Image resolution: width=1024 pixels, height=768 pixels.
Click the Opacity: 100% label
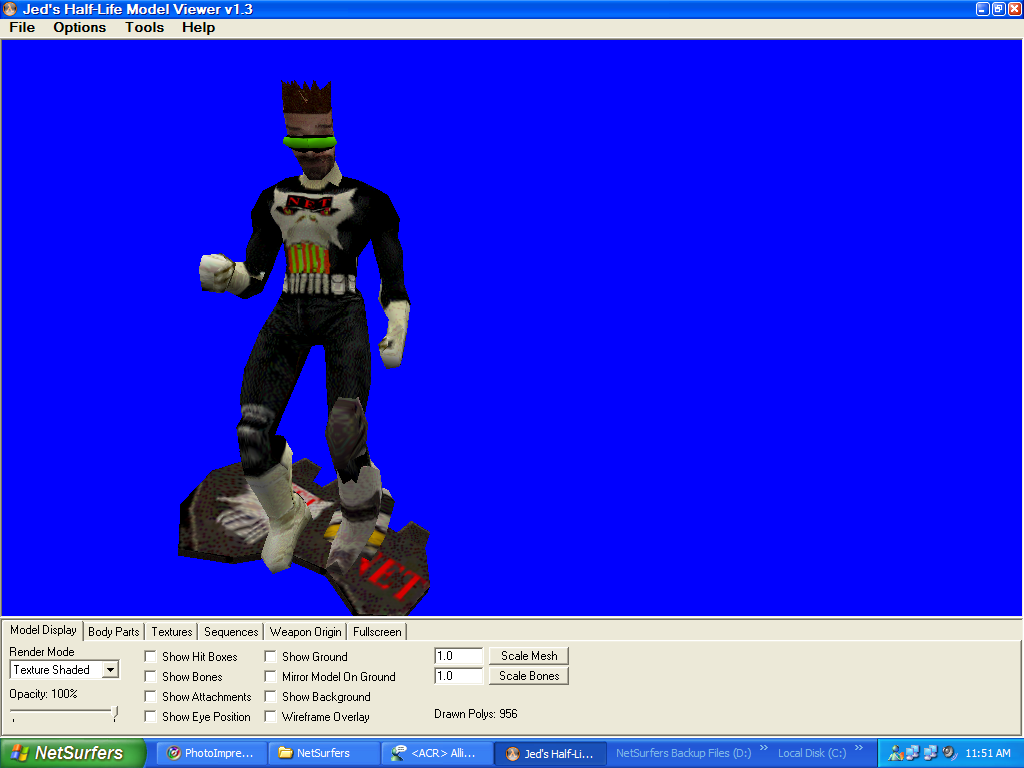[43, 694]
